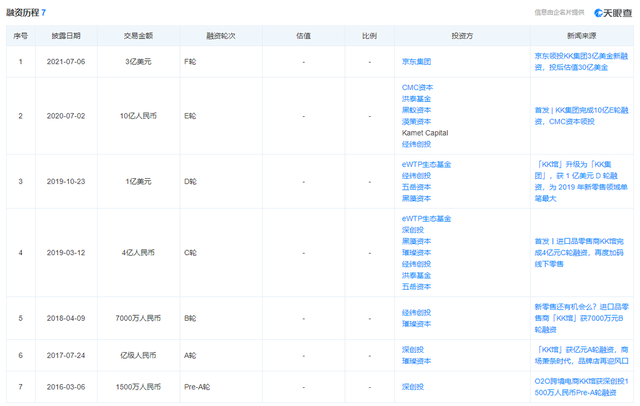Select date cell 2020-07-02
The height and width of the screenshot is (406, 640).
[x=66, y=116]
